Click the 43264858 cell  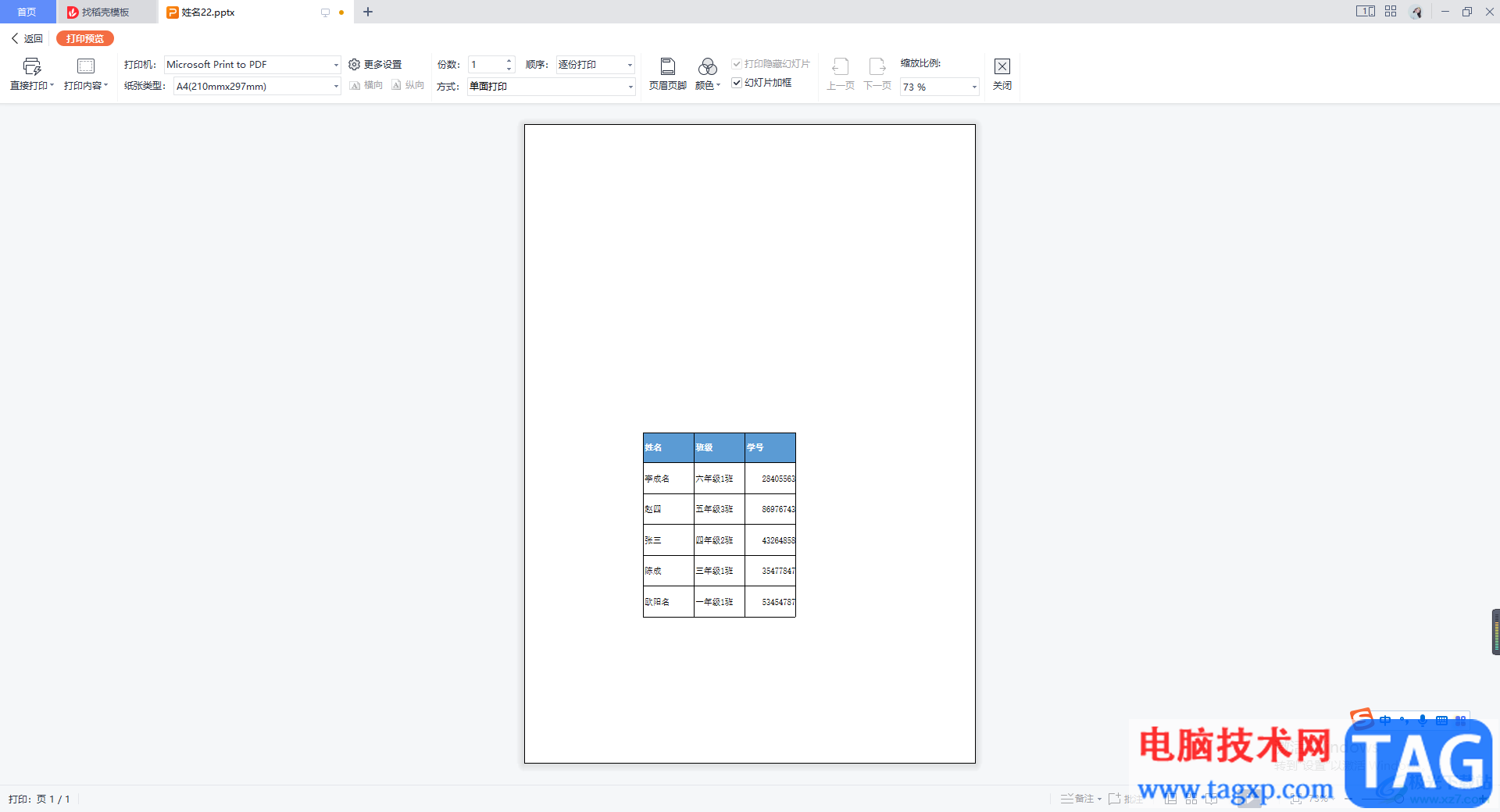pos(770,540)
